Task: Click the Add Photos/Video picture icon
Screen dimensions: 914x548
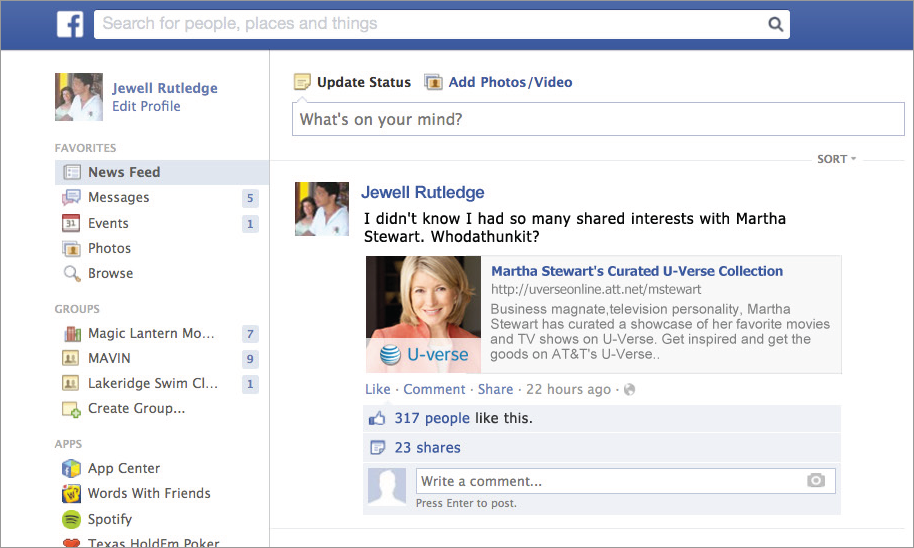Action: [433, 82]
